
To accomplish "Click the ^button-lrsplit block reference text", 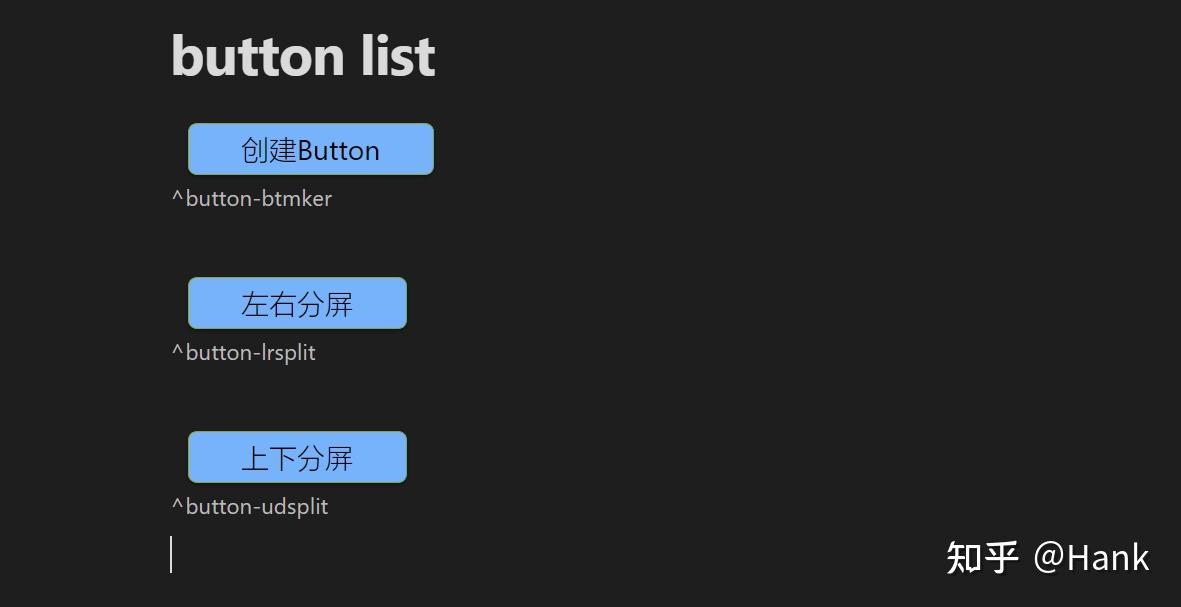I will [x=243, y=352].
